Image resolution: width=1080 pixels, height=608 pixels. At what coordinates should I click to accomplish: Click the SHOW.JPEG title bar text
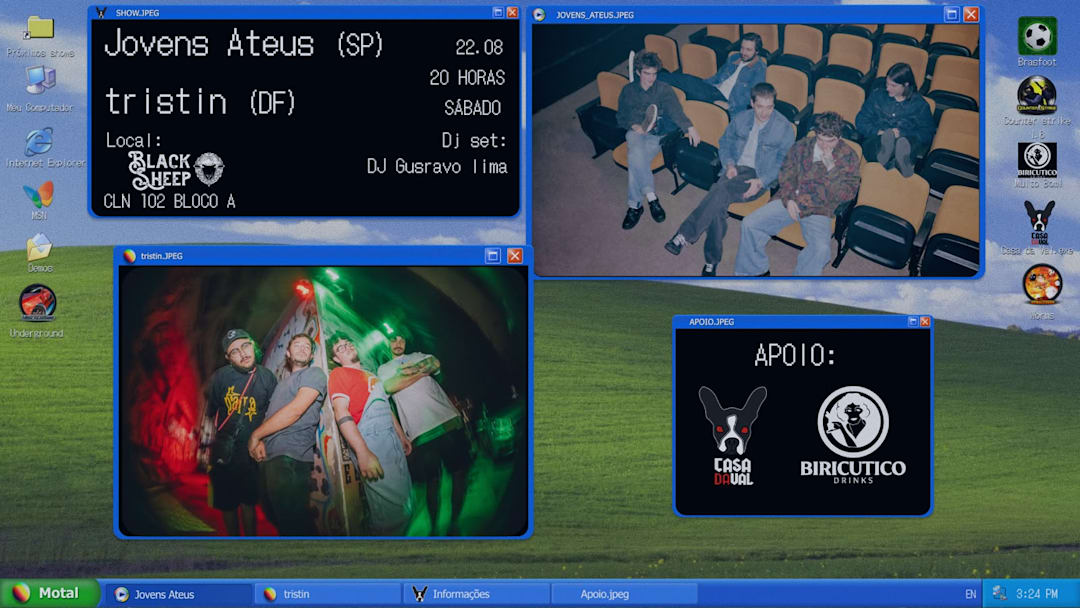tap(138, 13)
